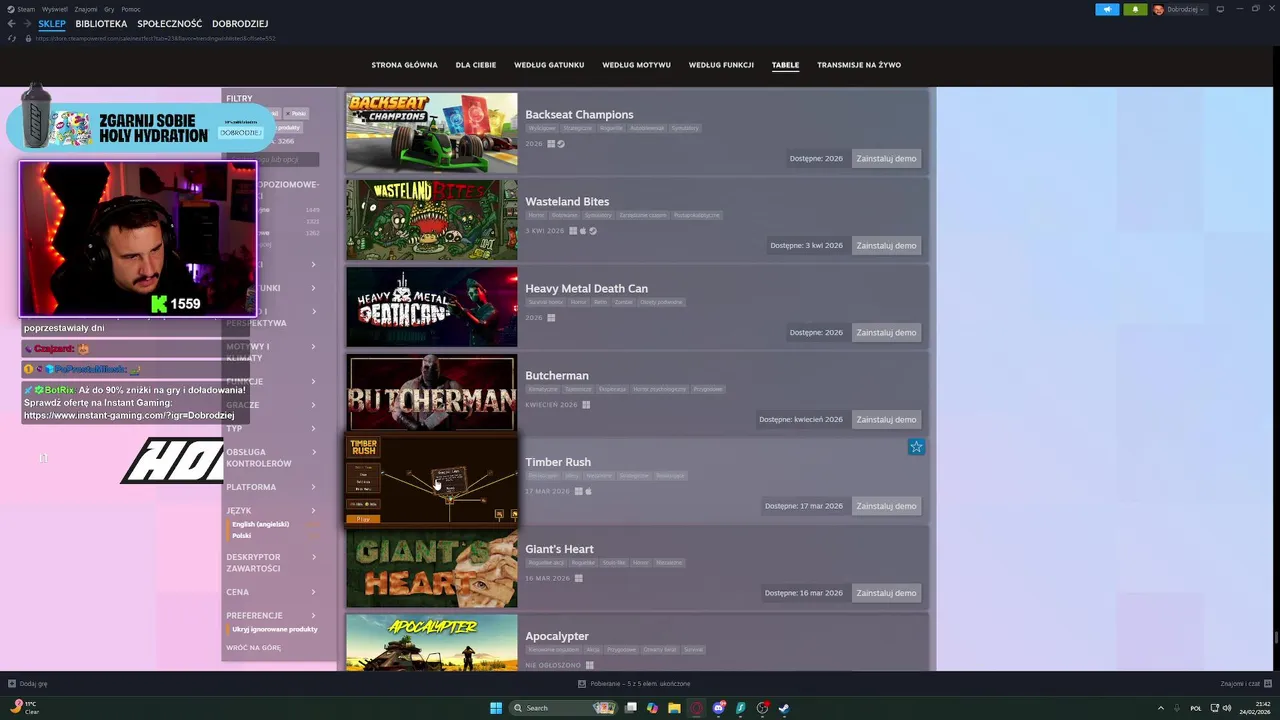
Task: Open the Sklep tab
Action: [52, 24]
